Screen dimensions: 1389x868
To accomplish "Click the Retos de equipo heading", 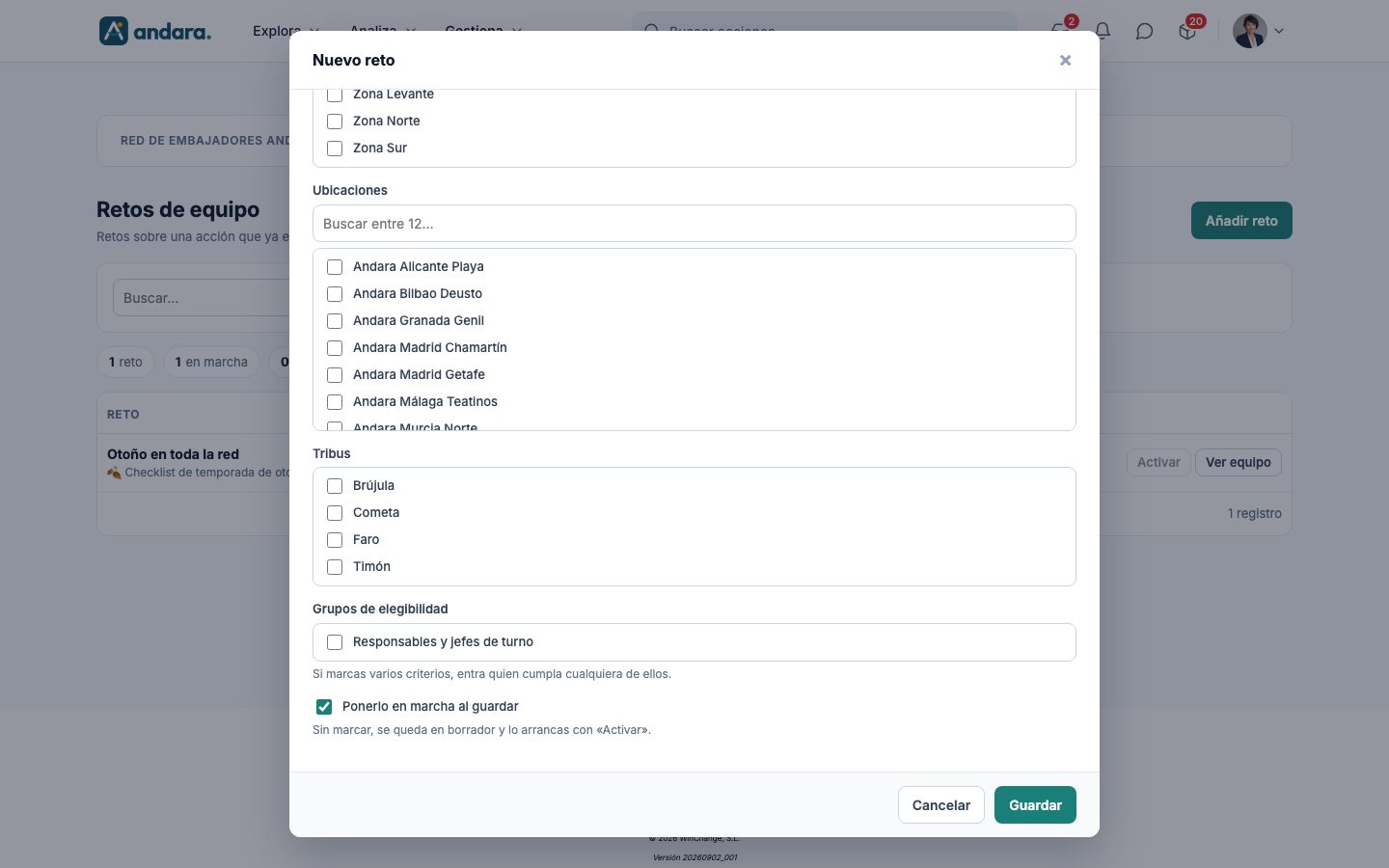I will point(178,209).
